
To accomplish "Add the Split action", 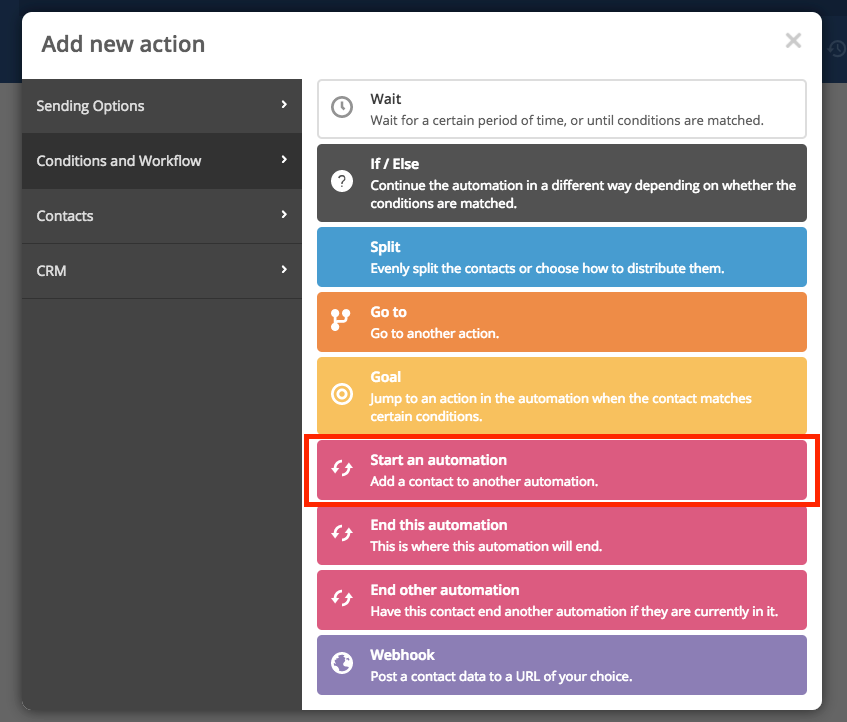I will [x=561, y=257].
